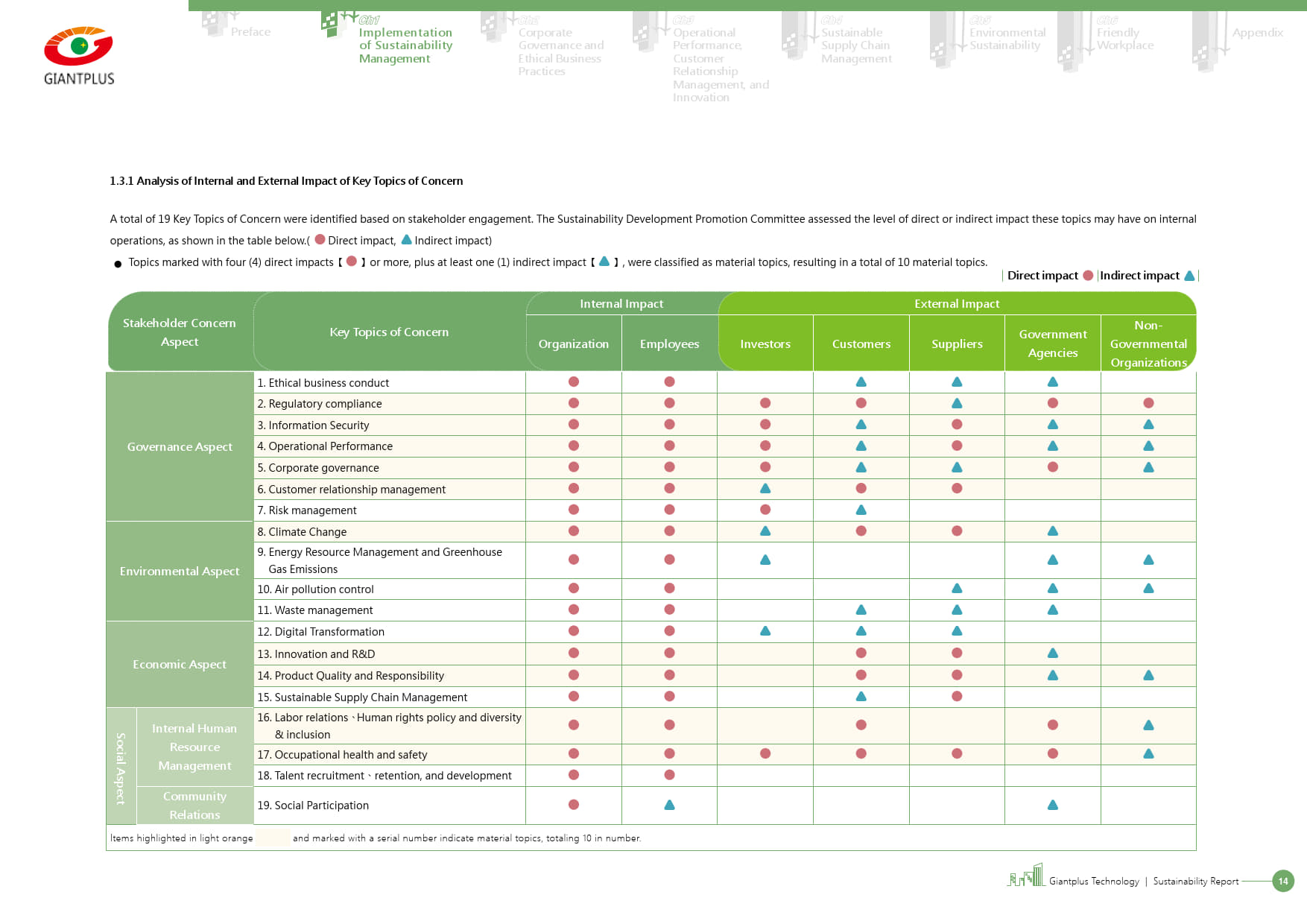Image resolution: width=1307 pixels, height=924 pixels.
Task: Click the footer city skyline icon
Action: [1026, 876]
